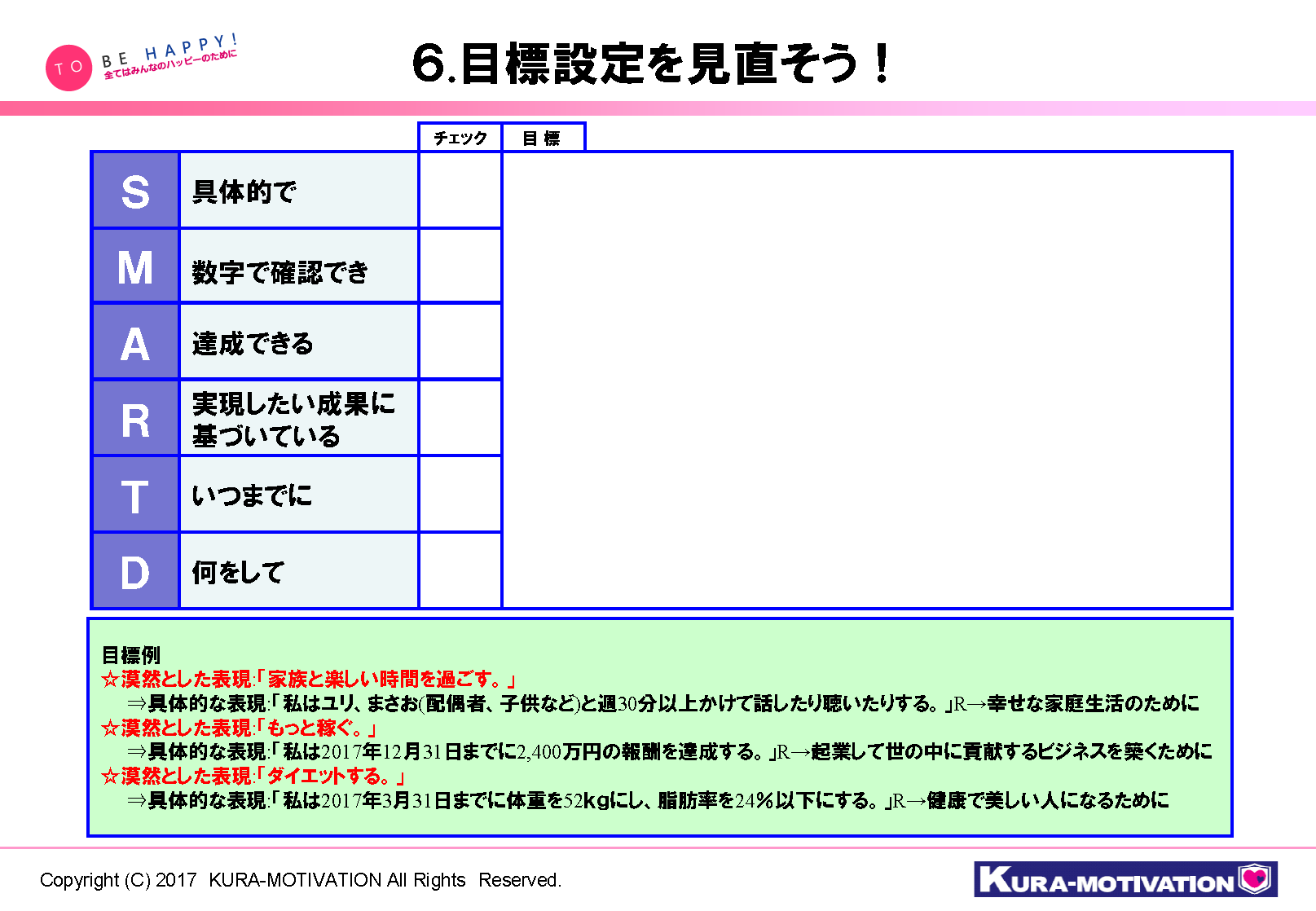Viewport: 1316px width, 911px height.
Task: Click the red line ダイエットする。
Action: pos(253,776)
